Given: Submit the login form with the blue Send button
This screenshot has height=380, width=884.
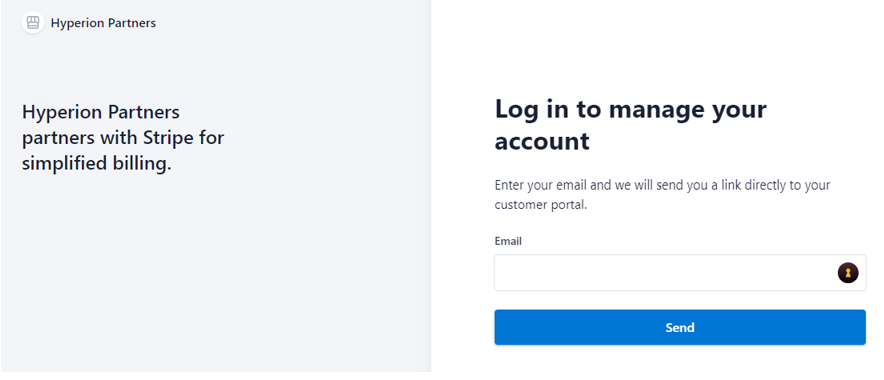Looking at the screenshot, I should point(680,327).
